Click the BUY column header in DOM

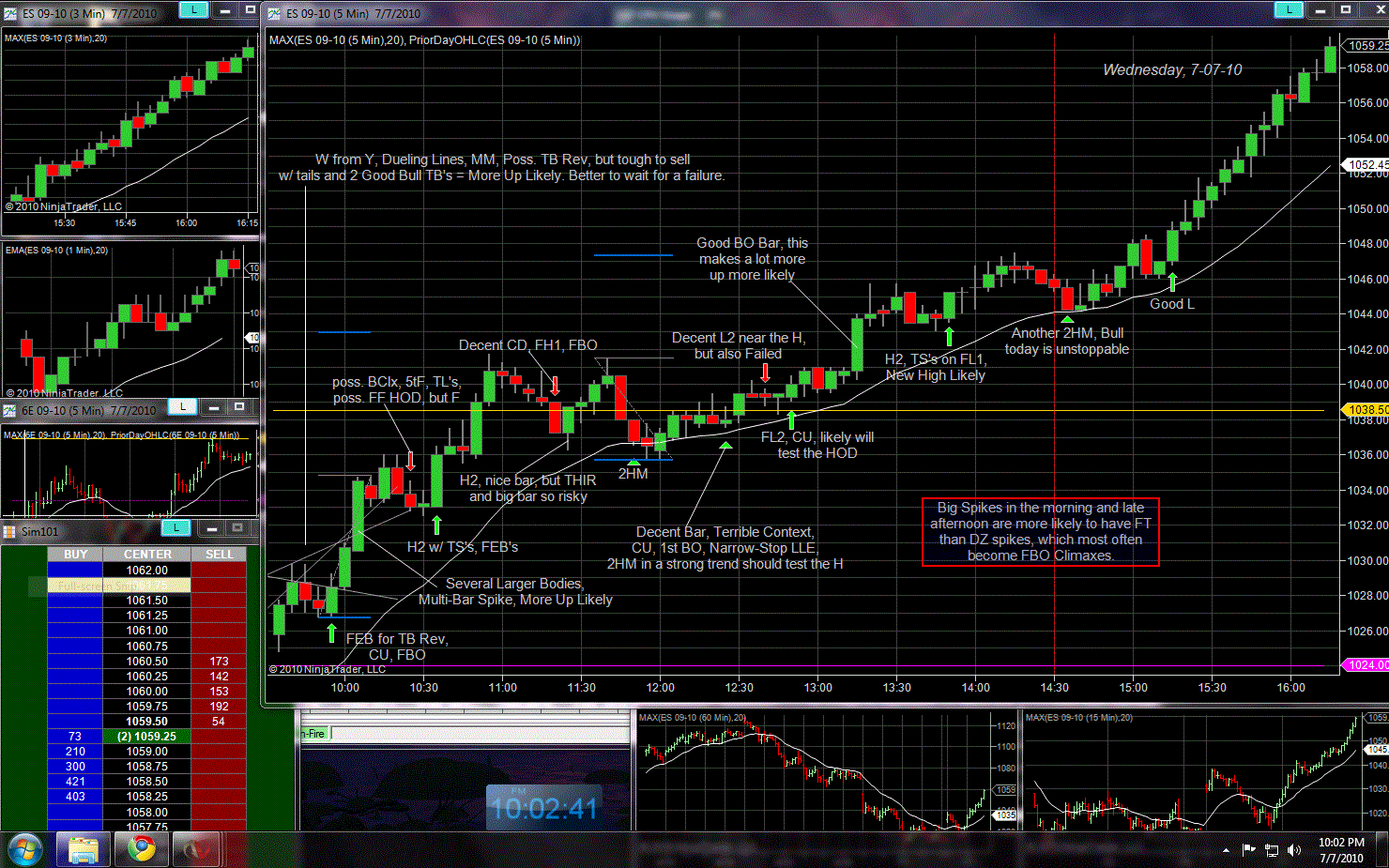click(x=75, y=555)
